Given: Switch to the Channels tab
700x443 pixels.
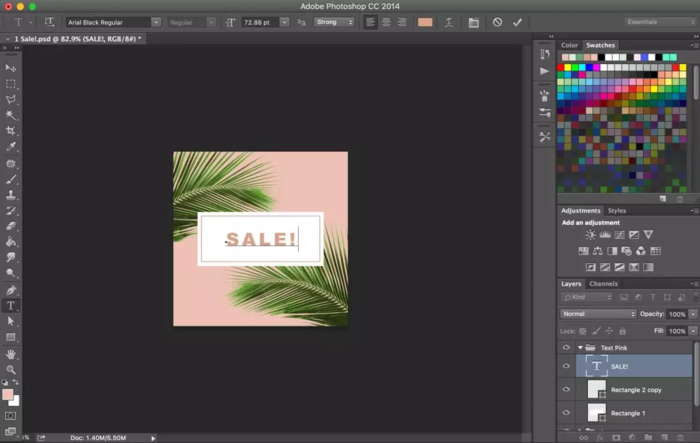Looking at the screenshot, I should pyautogui.click(x=603, y=284).
